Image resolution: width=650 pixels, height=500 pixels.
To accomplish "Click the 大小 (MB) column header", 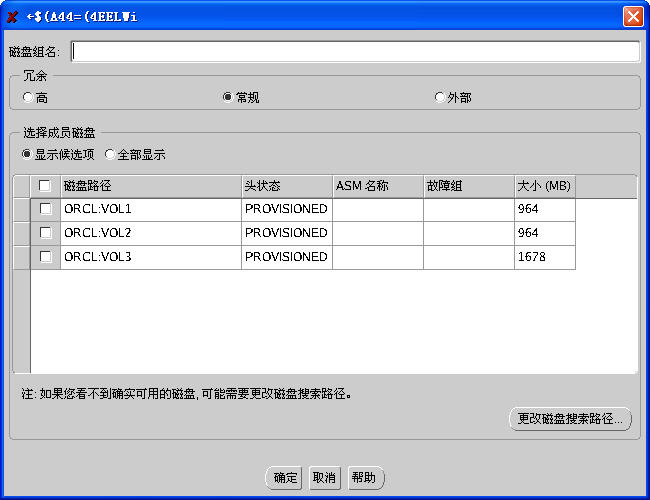I will coord(545,186).
